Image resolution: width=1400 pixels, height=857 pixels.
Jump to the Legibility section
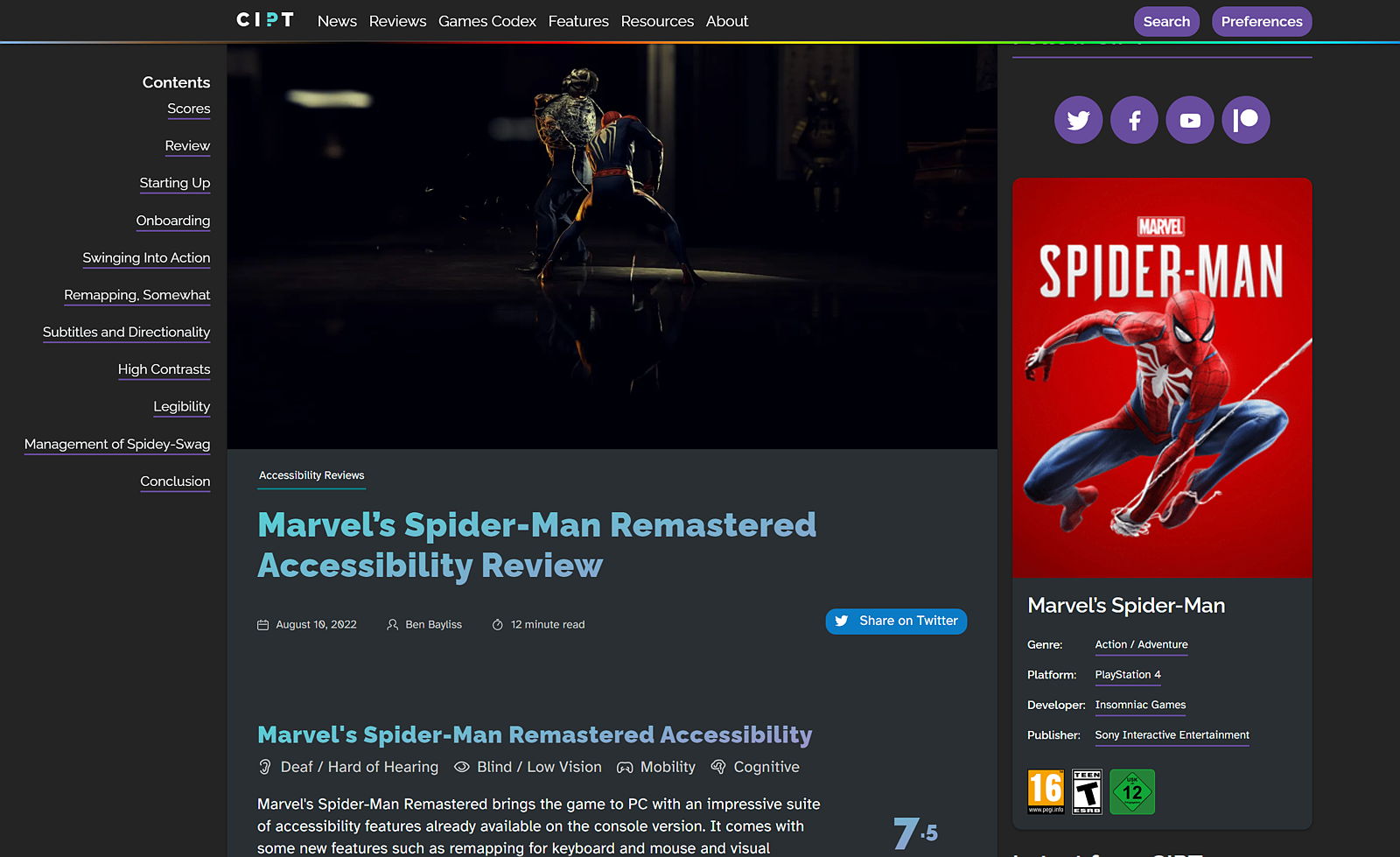point(182,407)
